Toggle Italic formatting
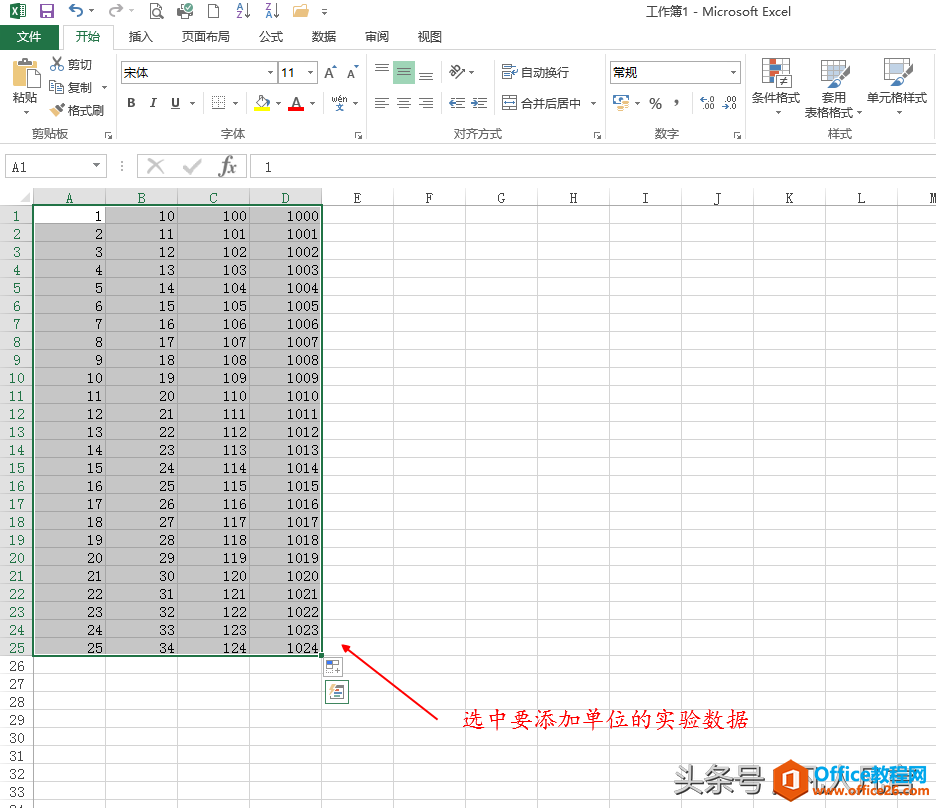Image resolution: width=936 pixels, height=808 pixels. 153,103
